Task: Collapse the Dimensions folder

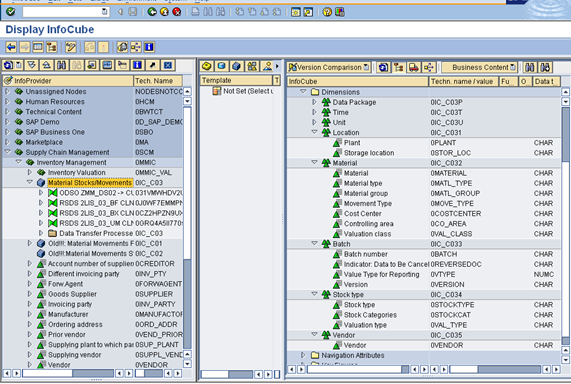Action: [303, 92]
